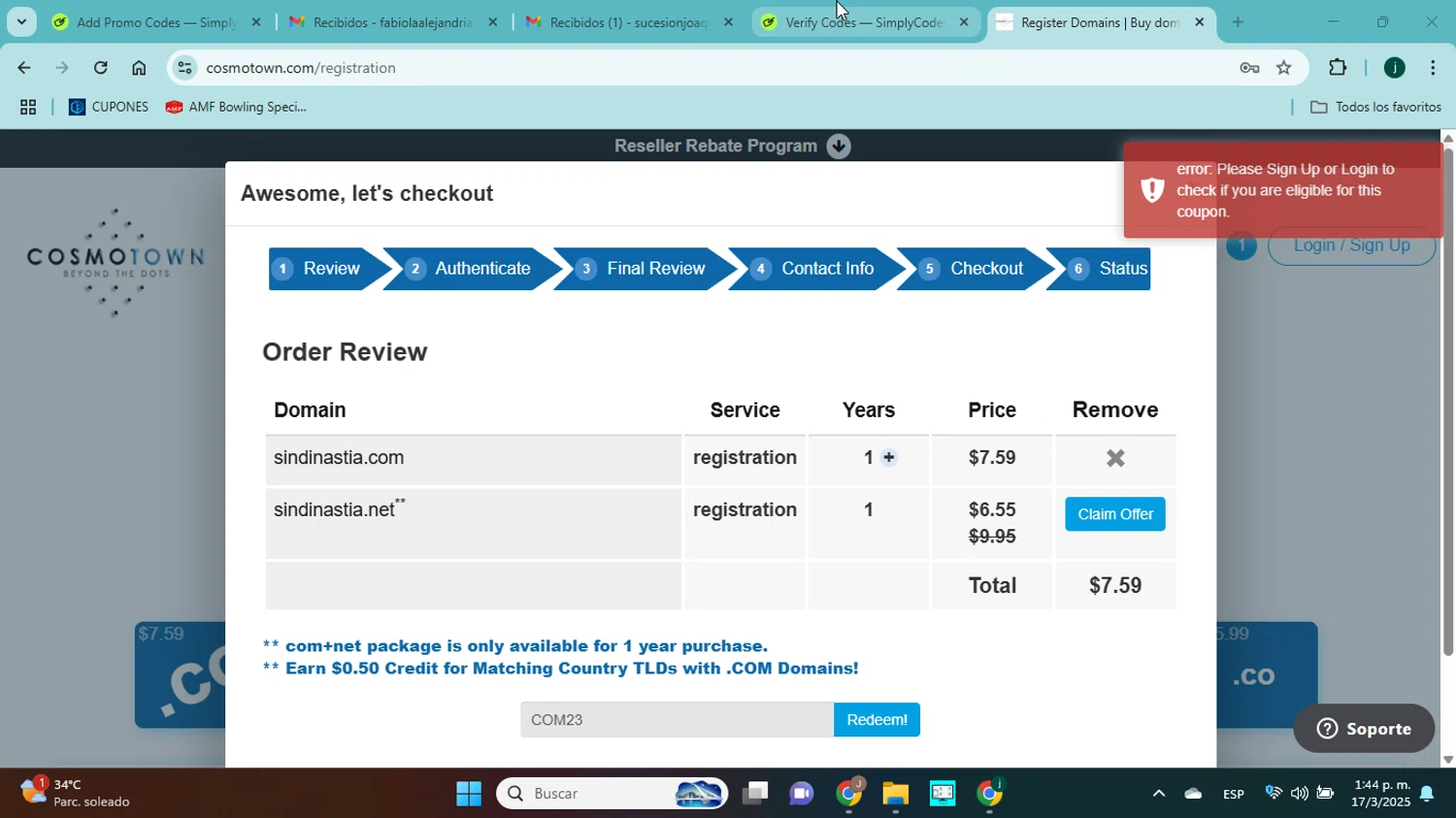Viewport: 1456px width, 818px height.
Task: Open the saved passwords key icon
Action: pyautogui.click(x=1249, y=68)
